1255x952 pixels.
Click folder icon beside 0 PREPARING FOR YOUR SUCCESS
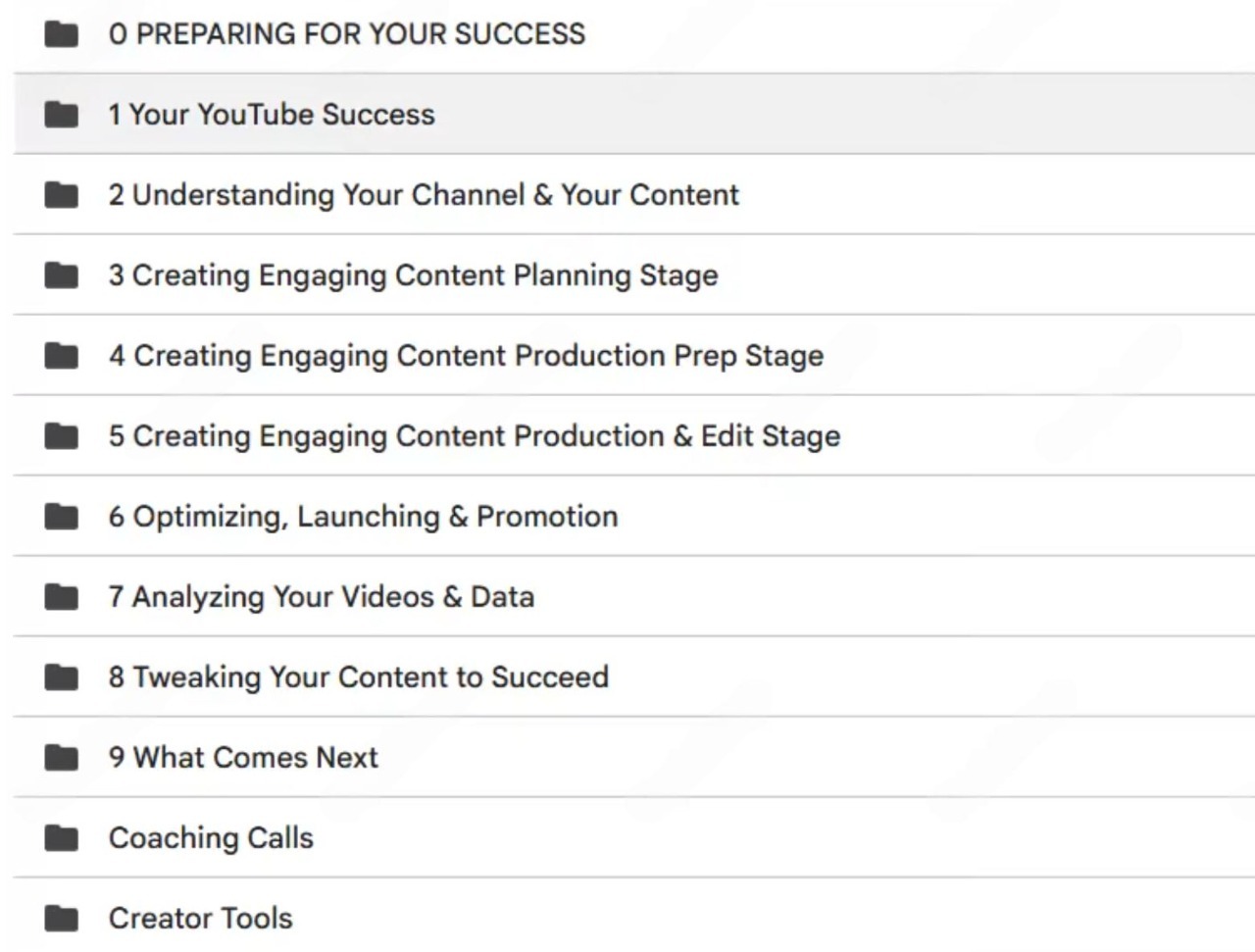[x=62, y=34]
